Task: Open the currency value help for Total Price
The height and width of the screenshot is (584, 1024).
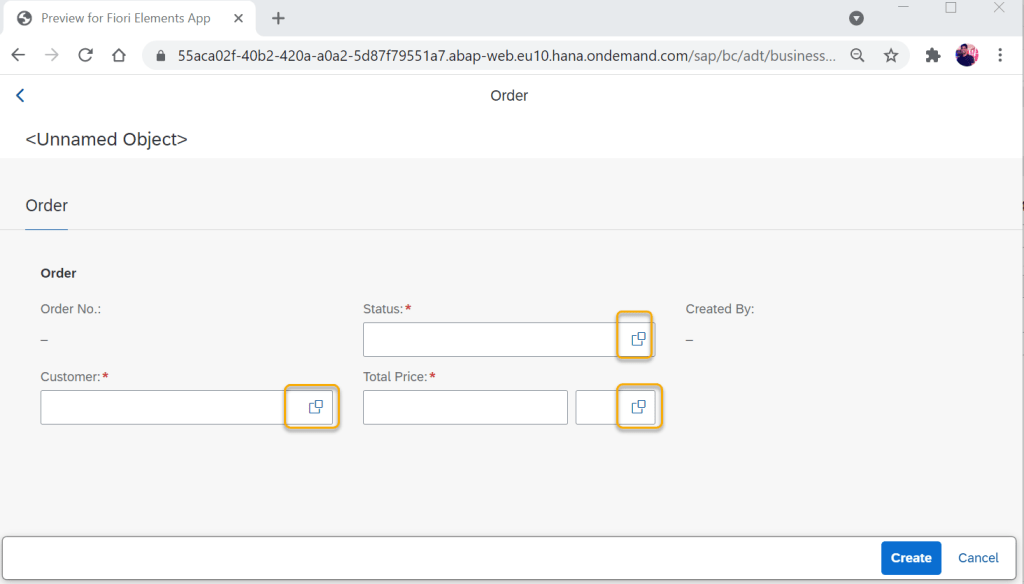Action: (x=638, y=407)
